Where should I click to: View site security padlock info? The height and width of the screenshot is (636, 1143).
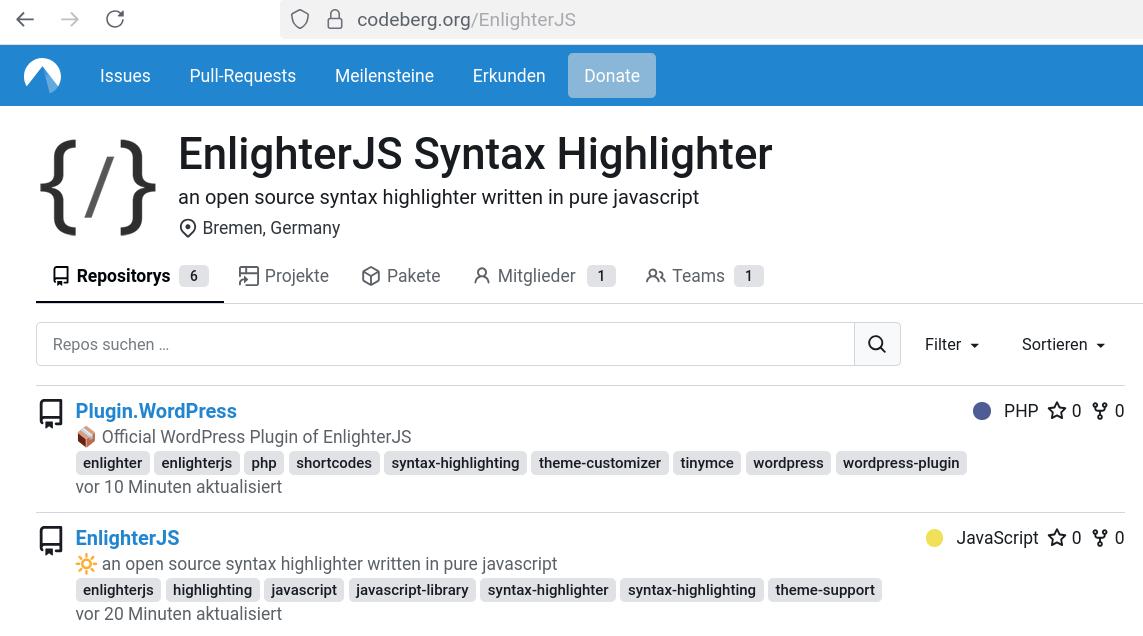[335, 19]
